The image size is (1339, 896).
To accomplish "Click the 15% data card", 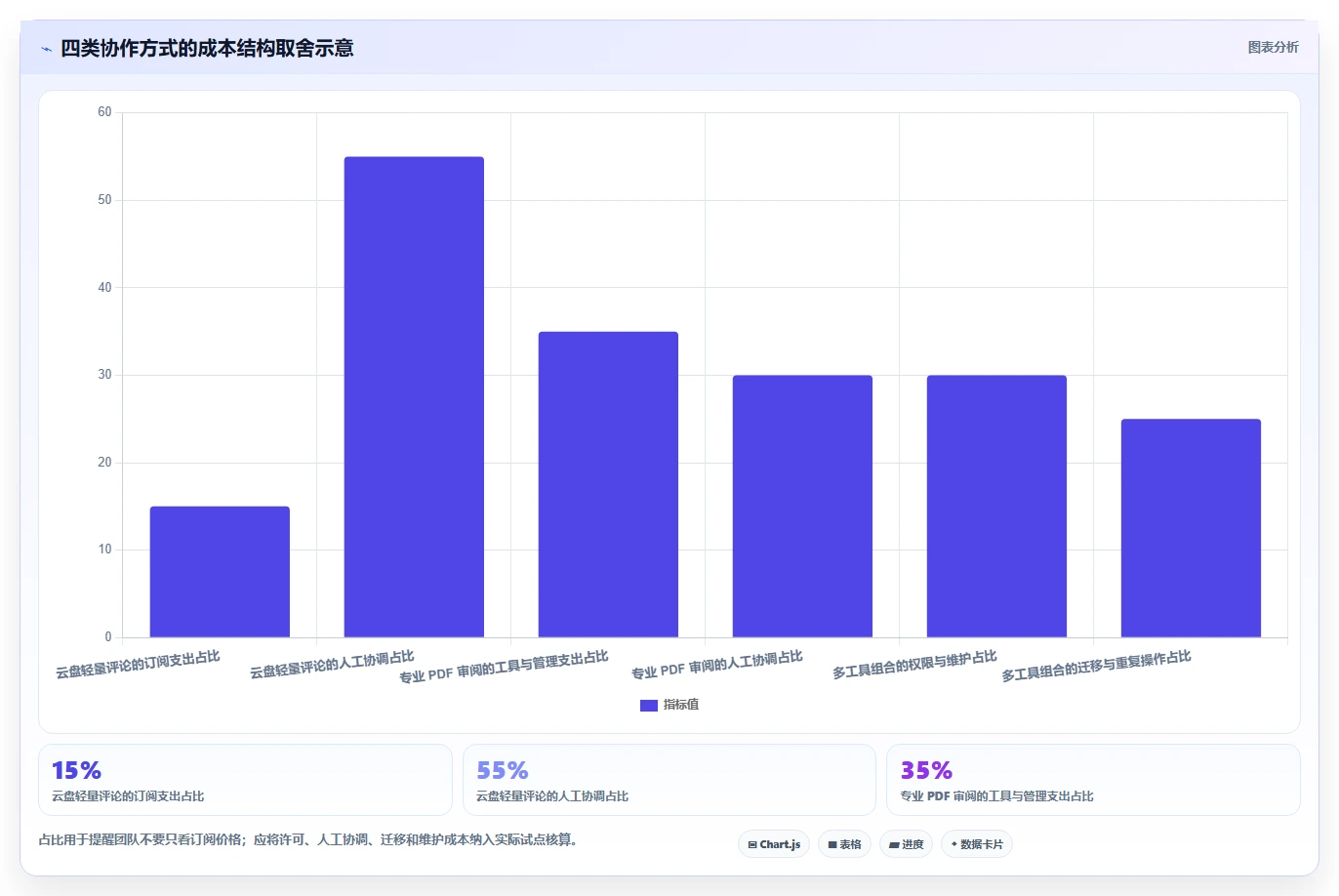I will 245,780.
